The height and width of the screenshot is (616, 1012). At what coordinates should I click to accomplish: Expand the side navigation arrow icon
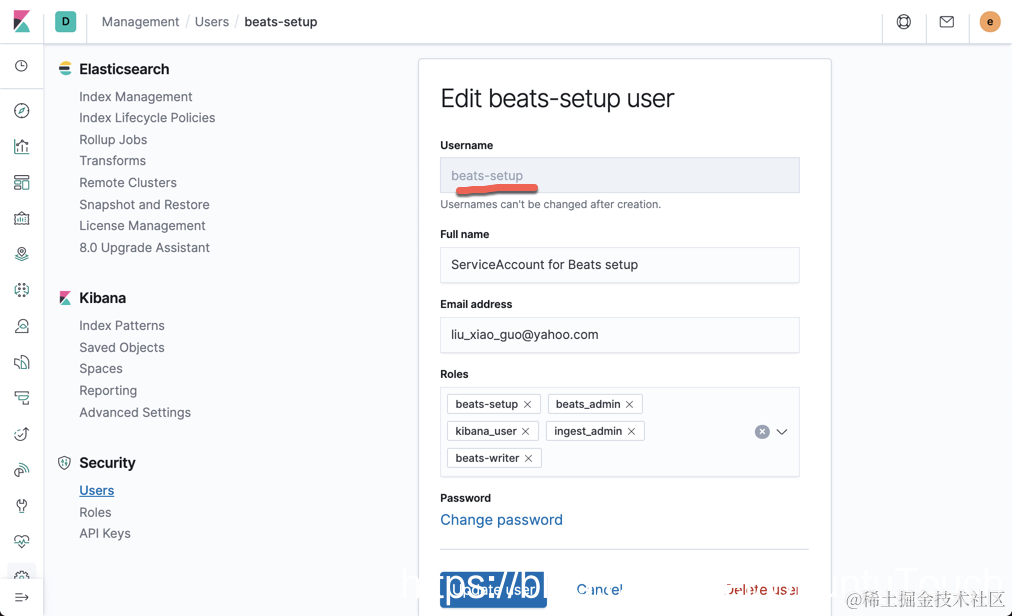pyautogui.click(x=21, y=597)
